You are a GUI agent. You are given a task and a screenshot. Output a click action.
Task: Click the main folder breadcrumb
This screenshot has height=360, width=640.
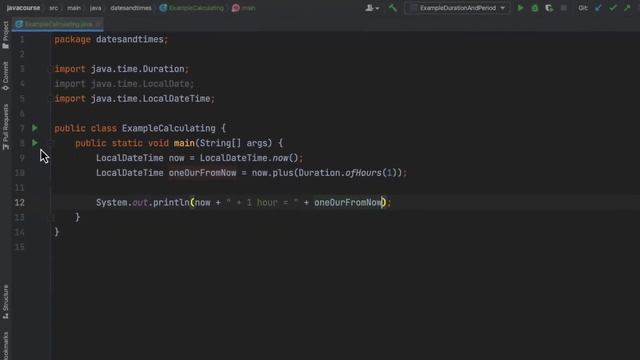[74, 8]
